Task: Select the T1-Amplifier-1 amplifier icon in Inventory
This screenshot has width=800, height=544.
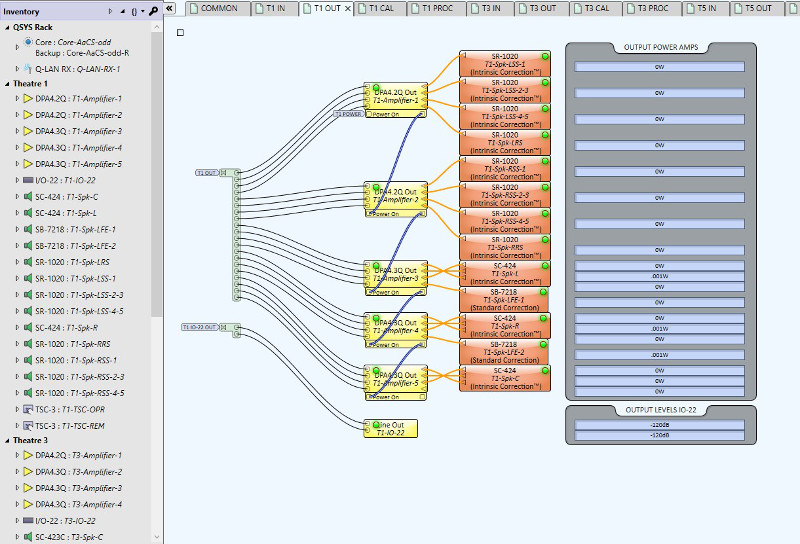Action: [28, 98]
